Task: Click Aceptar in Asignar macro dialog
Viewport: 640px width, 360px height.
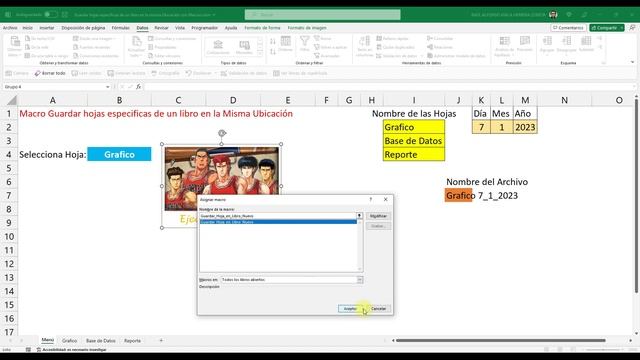Action: pyautogui.click(x=350, y=309)
